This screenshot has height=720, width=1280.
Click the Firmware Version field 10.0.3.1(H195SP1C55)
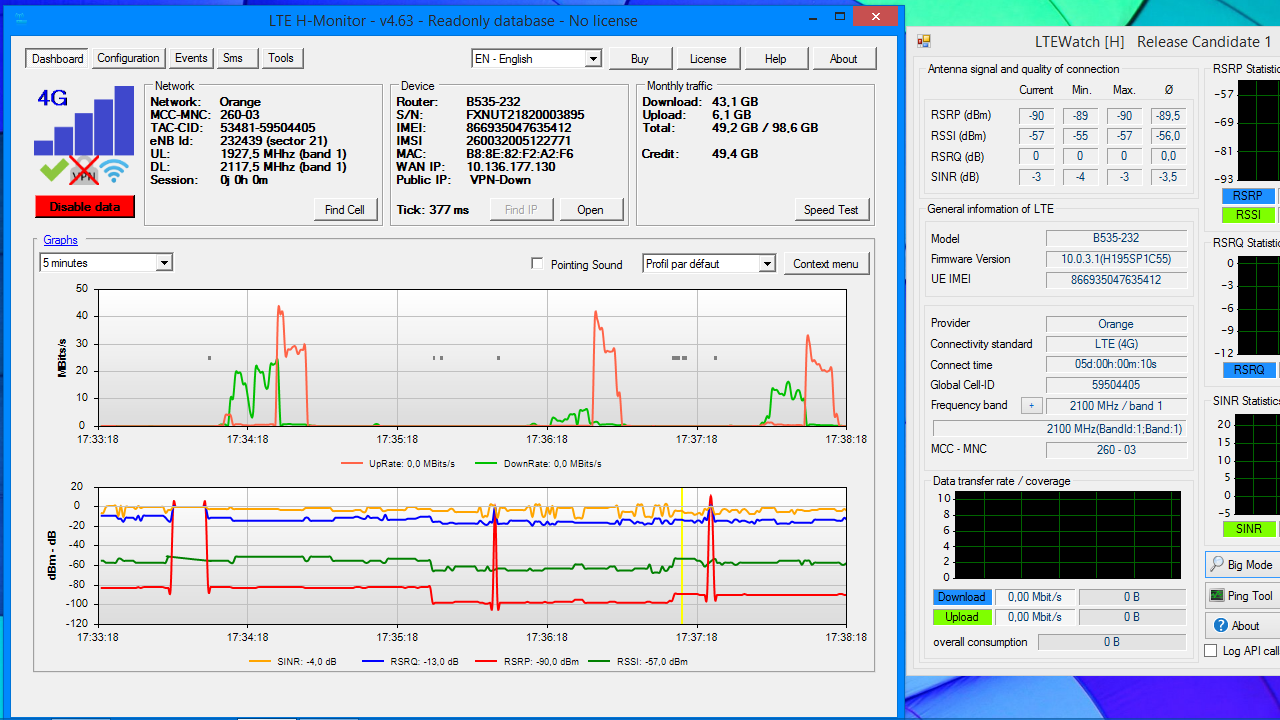pos(1116,259)
